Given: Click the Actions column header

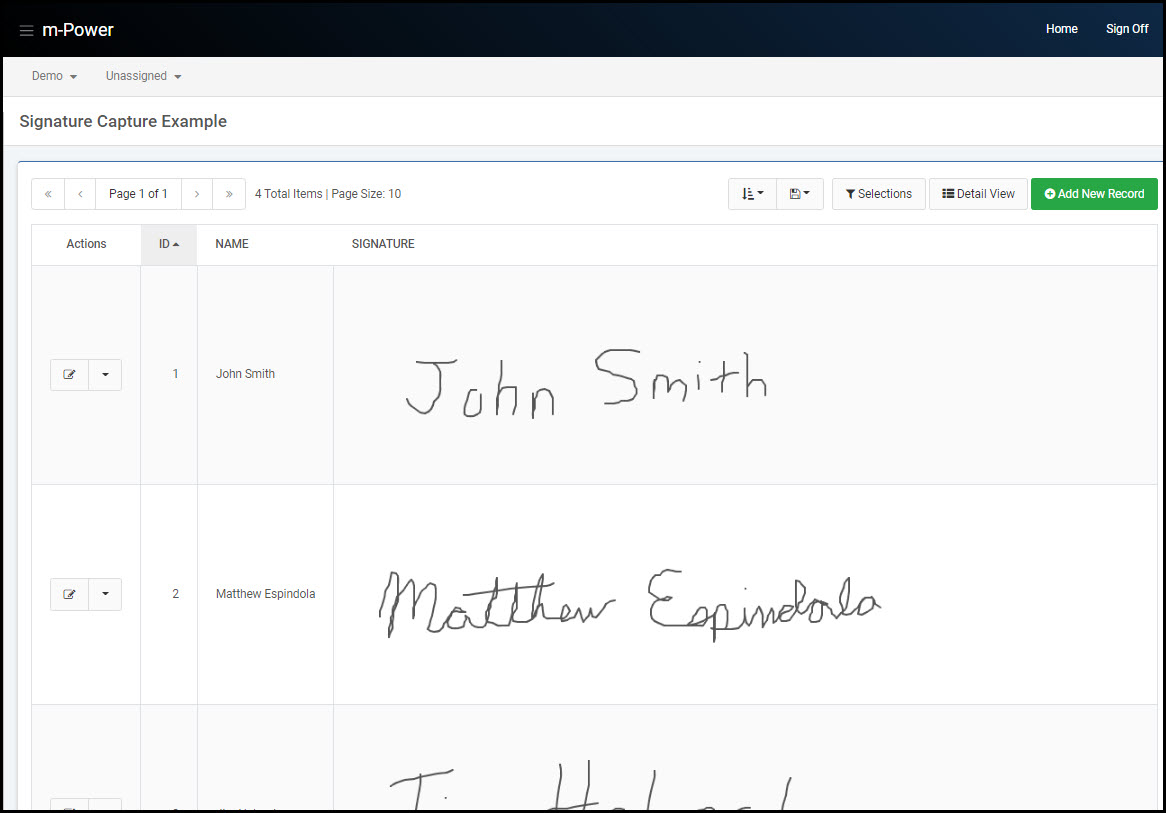Looking at the screenshot, I should (86, 244).
